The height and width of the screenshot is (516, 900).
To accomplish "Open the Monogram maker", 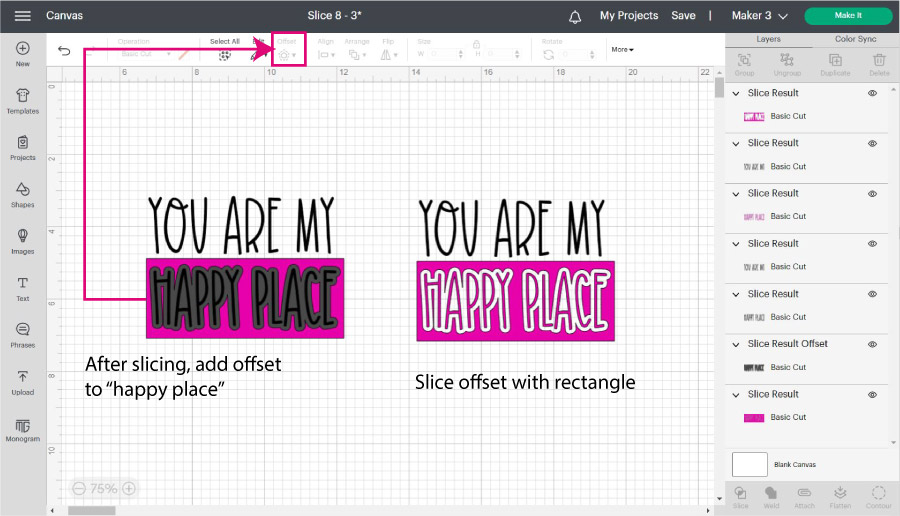I will click(x=22, y=430).
